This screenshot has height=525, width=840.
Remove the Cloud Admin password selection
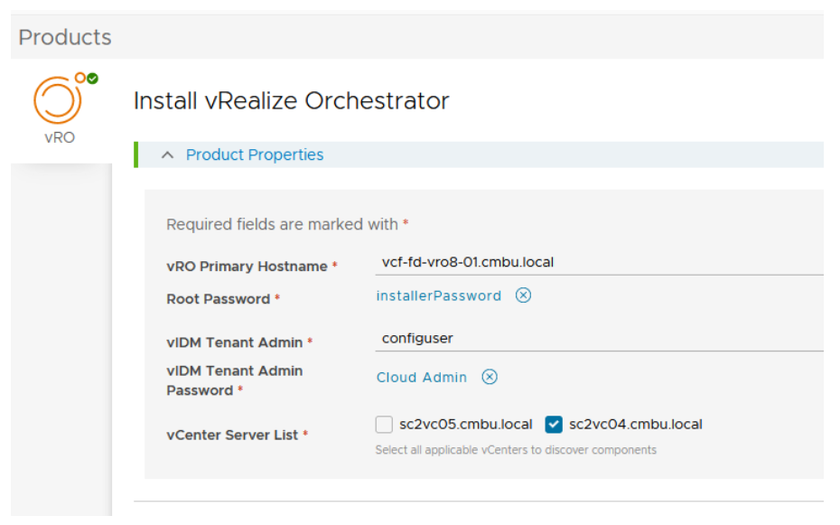(x=489, y=377)
